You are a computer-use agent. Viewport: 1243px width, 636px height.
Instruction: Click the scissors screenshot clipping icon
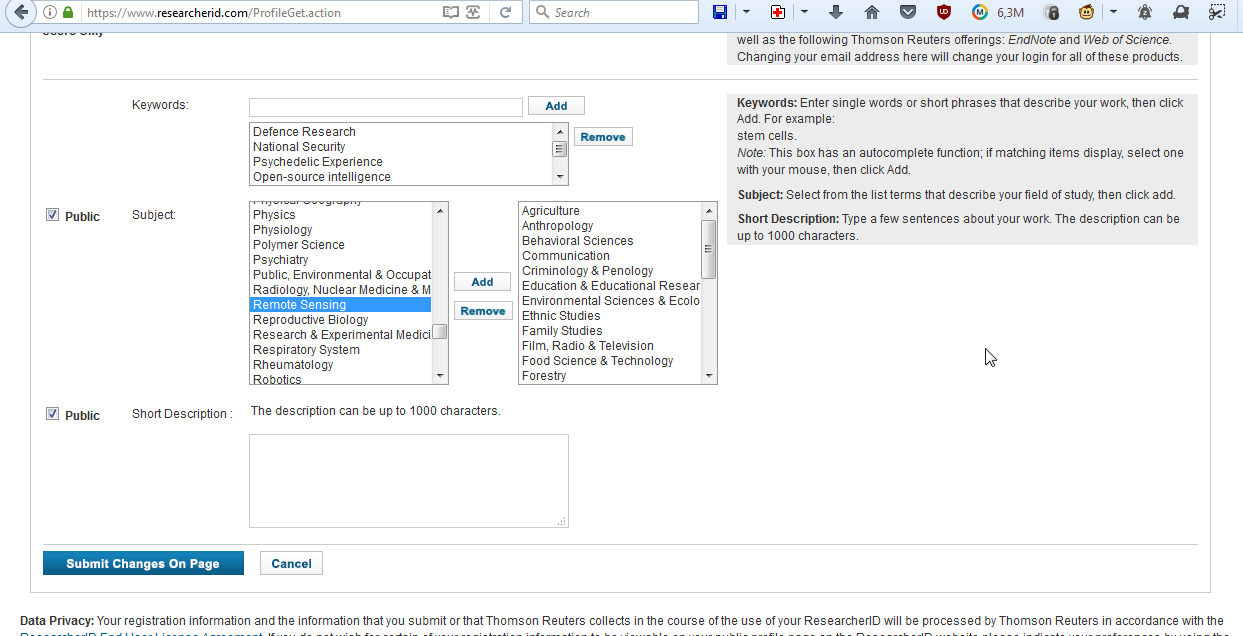click(x=1217, y=12)
